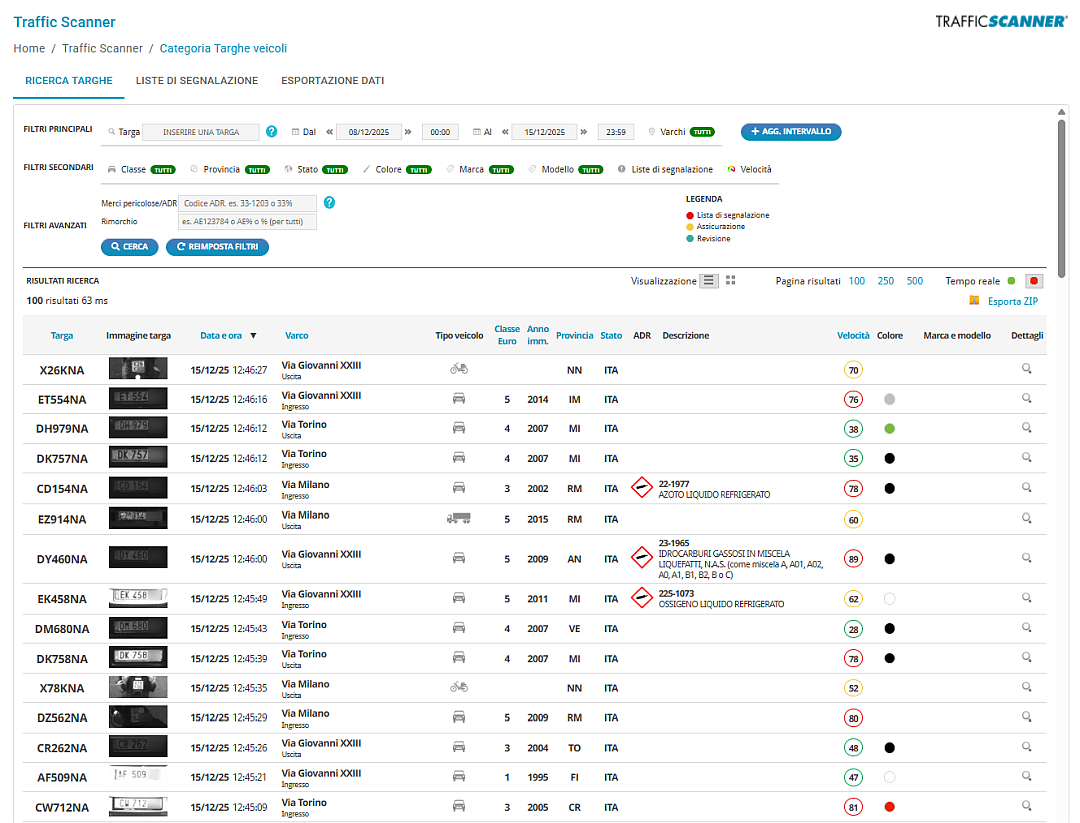Switch to grid view visualization icon

click(731, 281)
